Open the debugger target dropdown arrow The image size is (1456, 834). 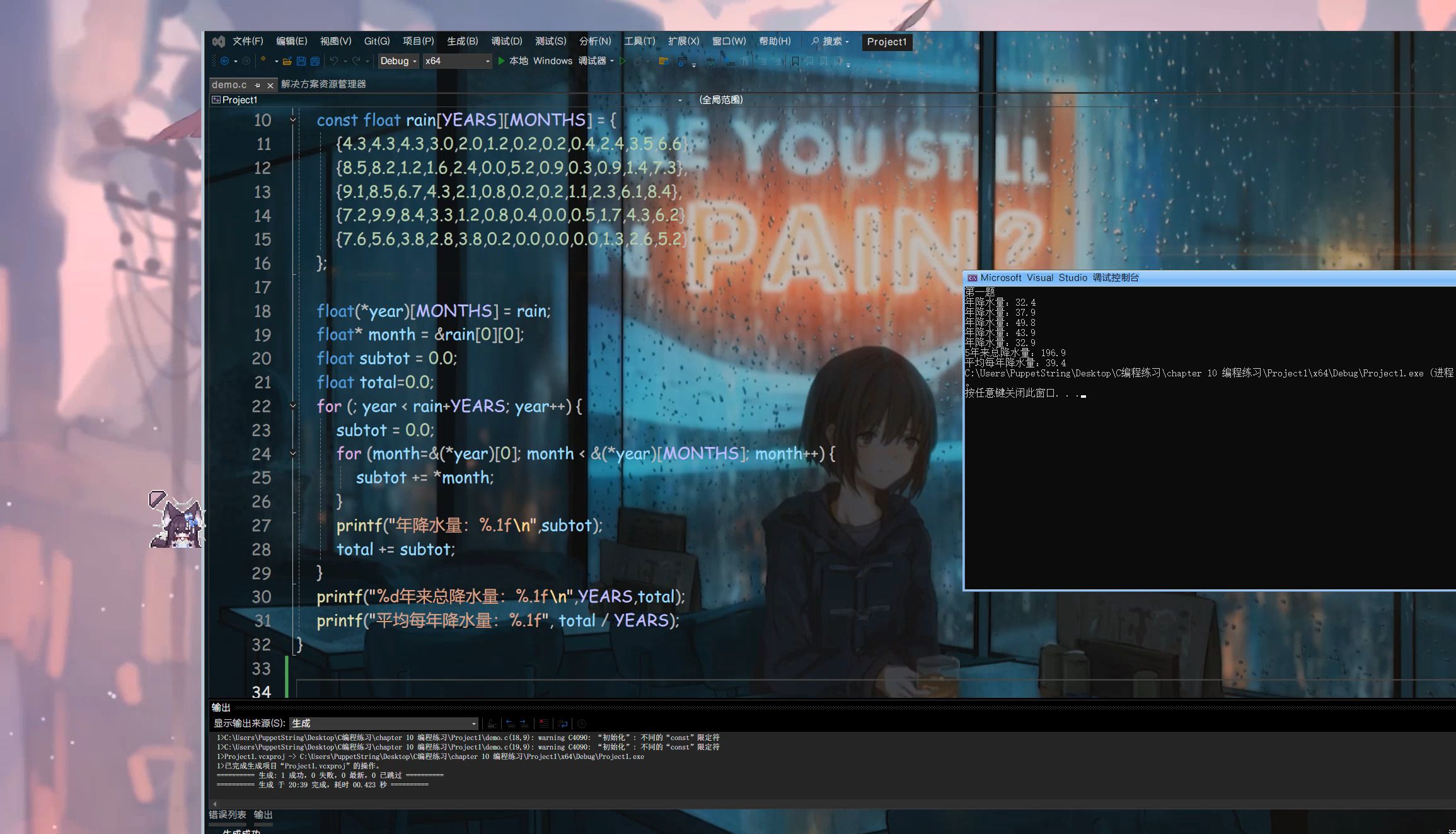[x=612, y=61]
